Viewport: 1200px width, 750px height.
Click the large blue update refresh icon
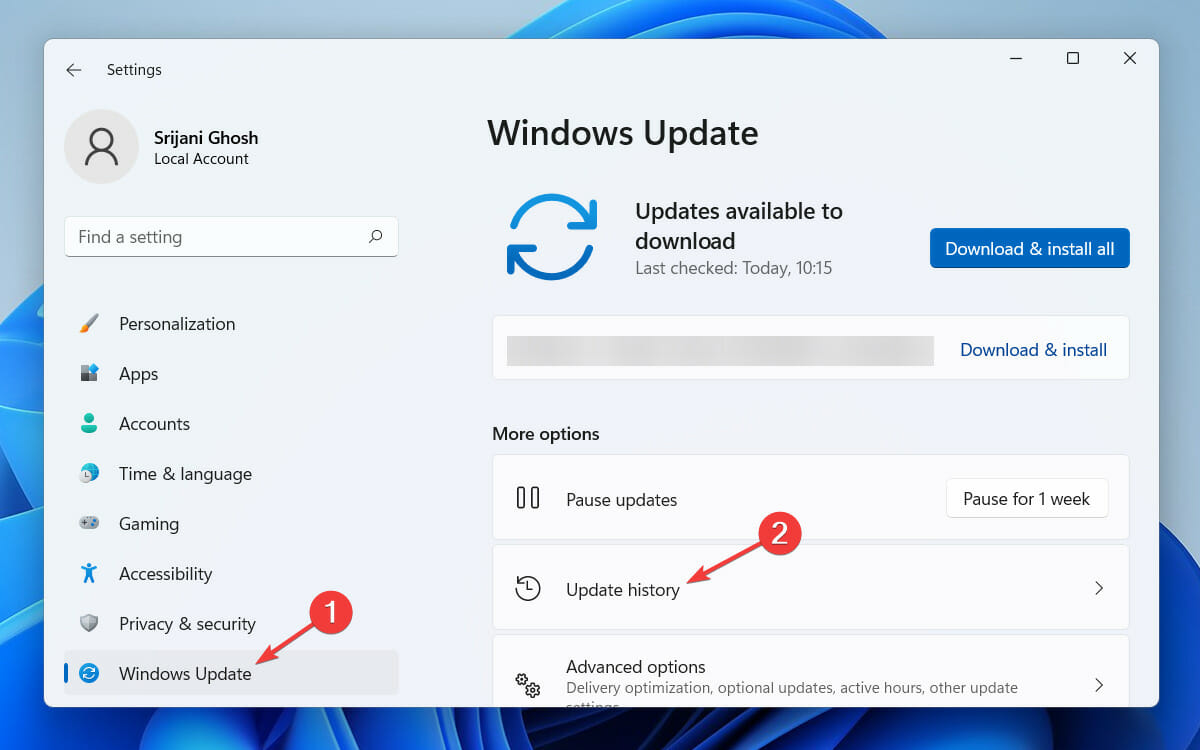[552, 236]
